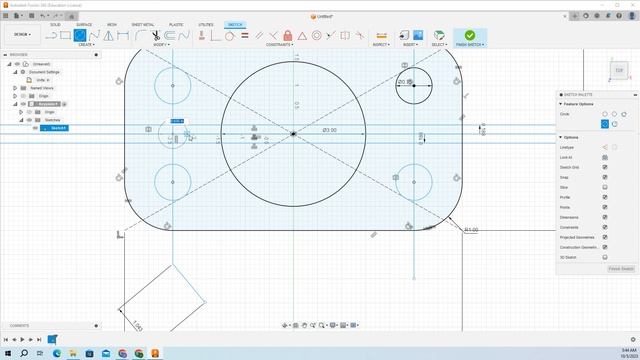Viewport: 640px width, 360px height.
Task: Toggle Profile checkbox in palette
Action: click(x=605, y=197)
